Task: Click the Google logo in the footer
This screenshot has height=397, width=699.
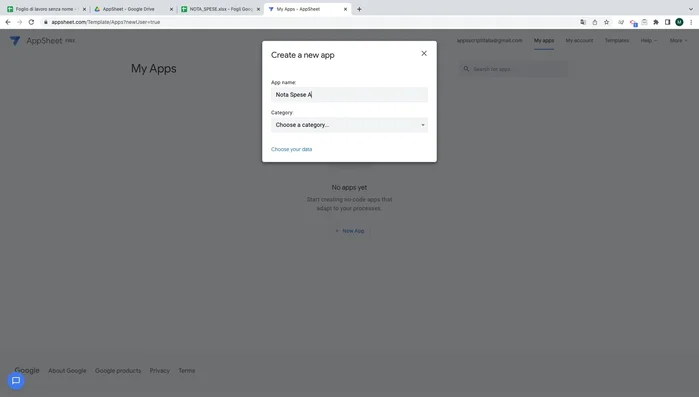Action: point(27,370)
